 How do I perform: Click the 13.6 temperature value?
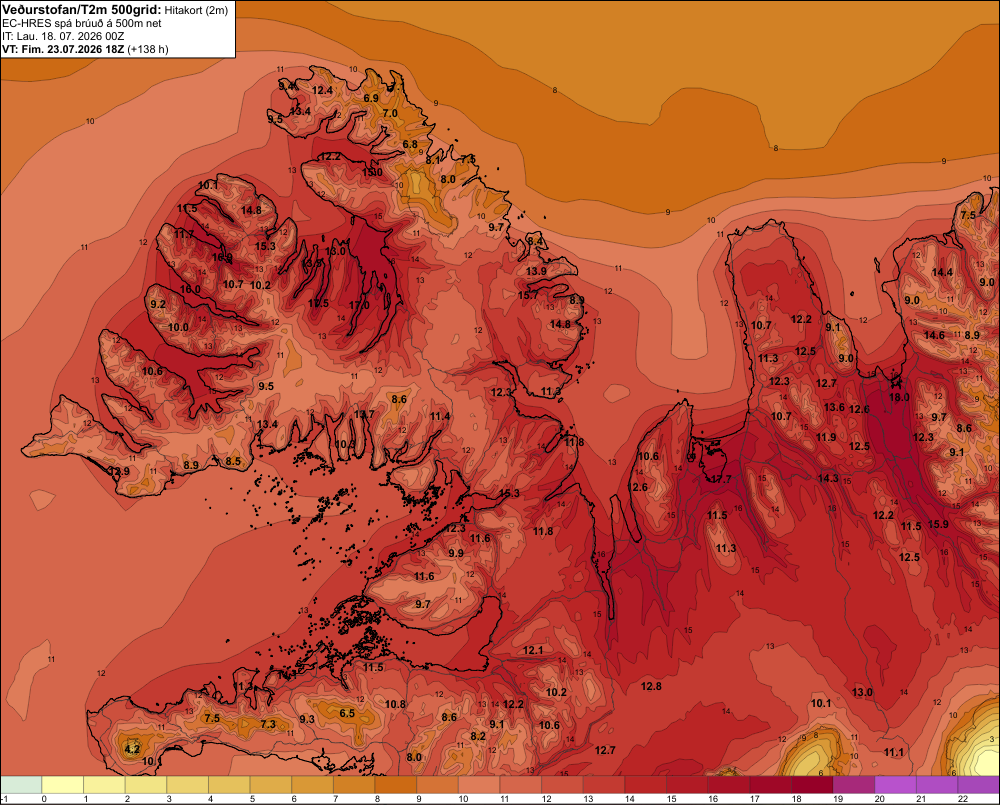[834, 407]
